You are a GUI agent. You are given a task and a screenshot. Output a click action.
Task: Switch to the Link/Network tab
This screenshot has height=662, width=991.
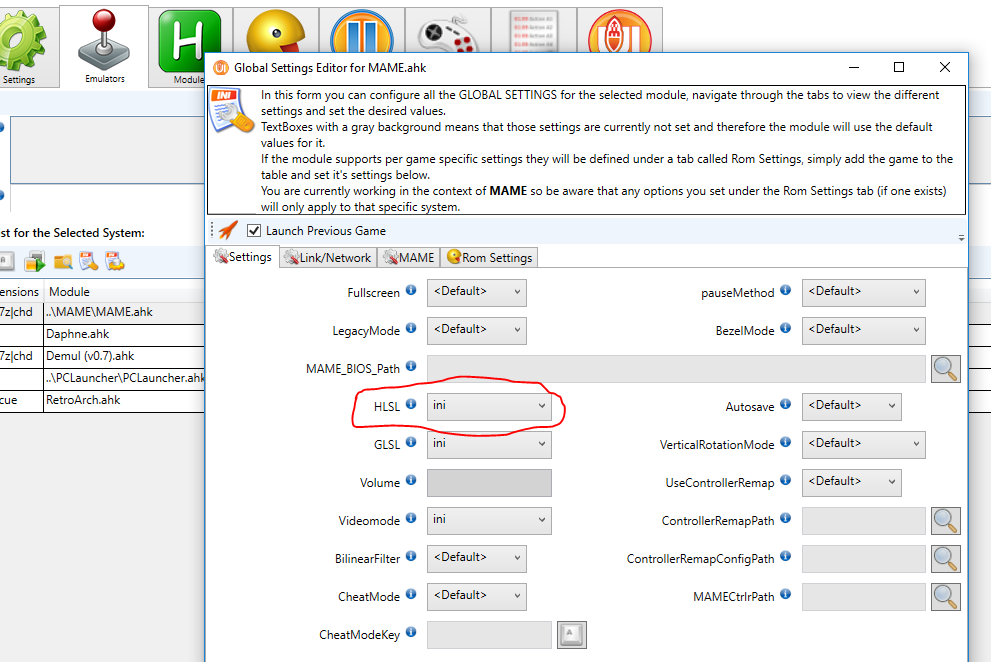(x=328, y=257)
